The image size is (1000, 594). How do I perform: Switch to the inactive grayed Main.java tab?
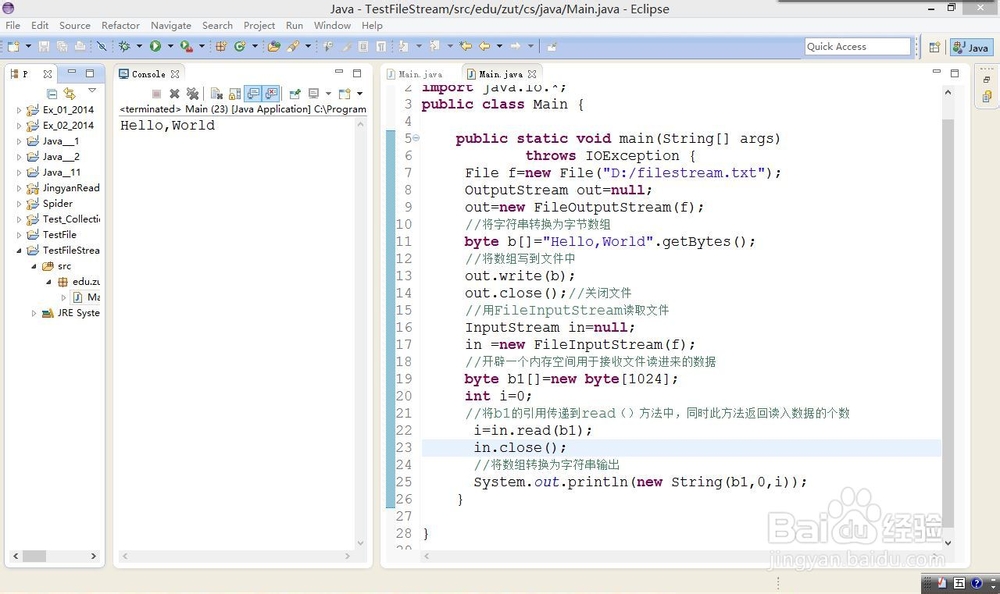[x=415, y=74]
